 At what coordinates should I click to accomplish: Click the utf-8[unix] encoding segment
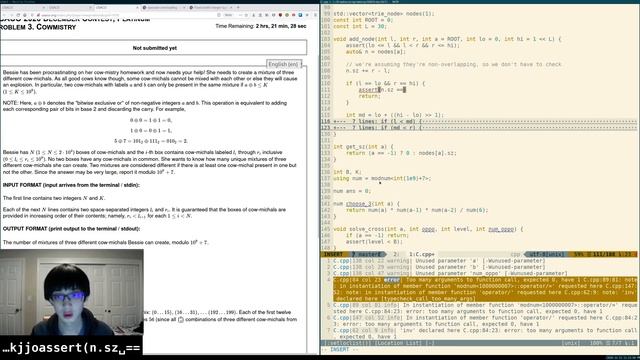pyautogui.click(x=547, y=254)
